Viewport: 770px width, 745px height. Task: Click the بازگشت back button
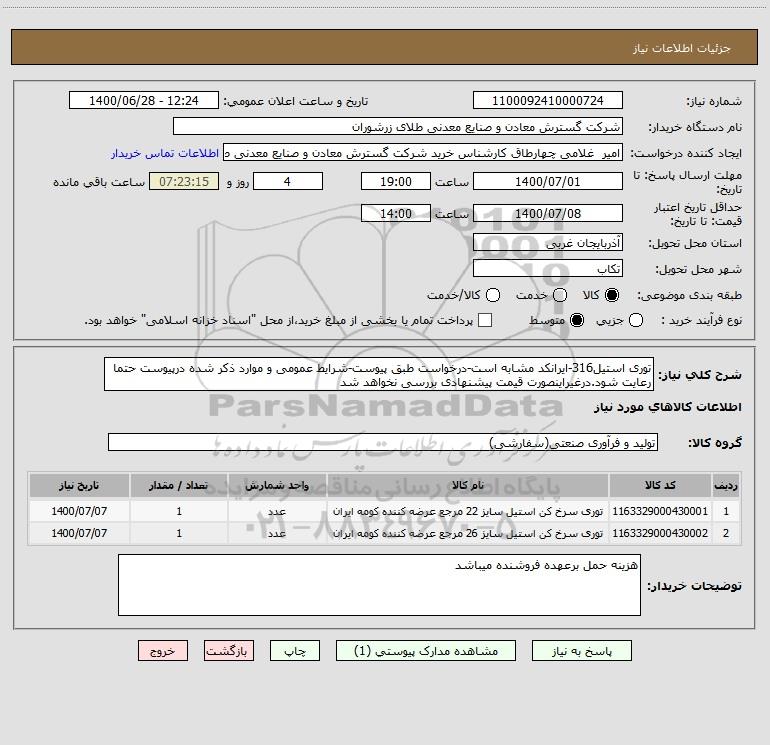(x=229, y=651)
